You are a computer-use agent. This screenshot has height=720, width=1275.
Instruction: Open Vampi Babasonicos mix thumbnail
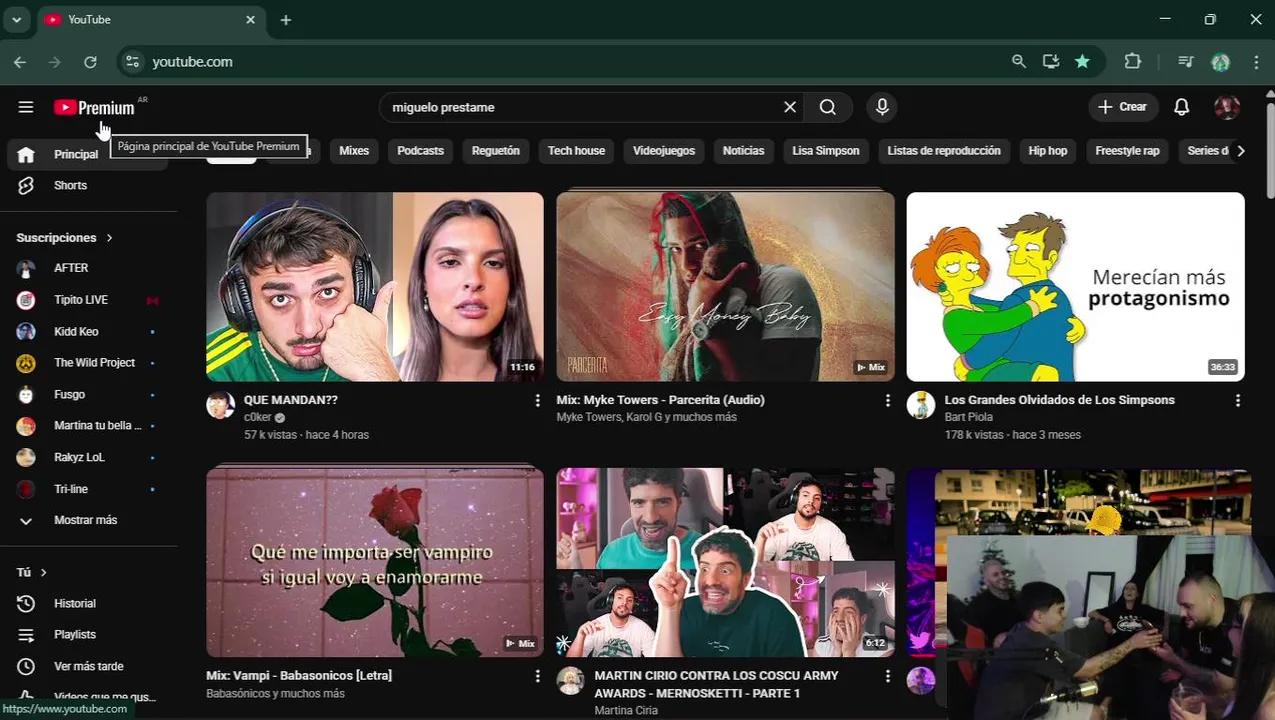click(x=375, y=562)
